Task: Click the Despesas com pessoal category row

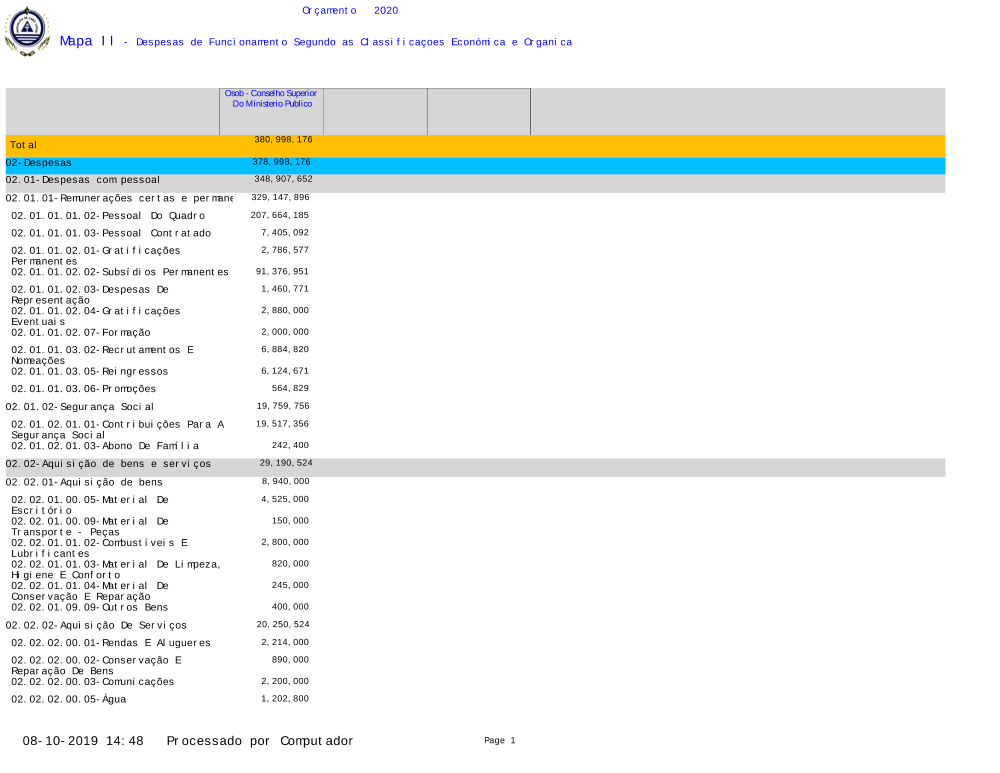Action: (475, 180)
